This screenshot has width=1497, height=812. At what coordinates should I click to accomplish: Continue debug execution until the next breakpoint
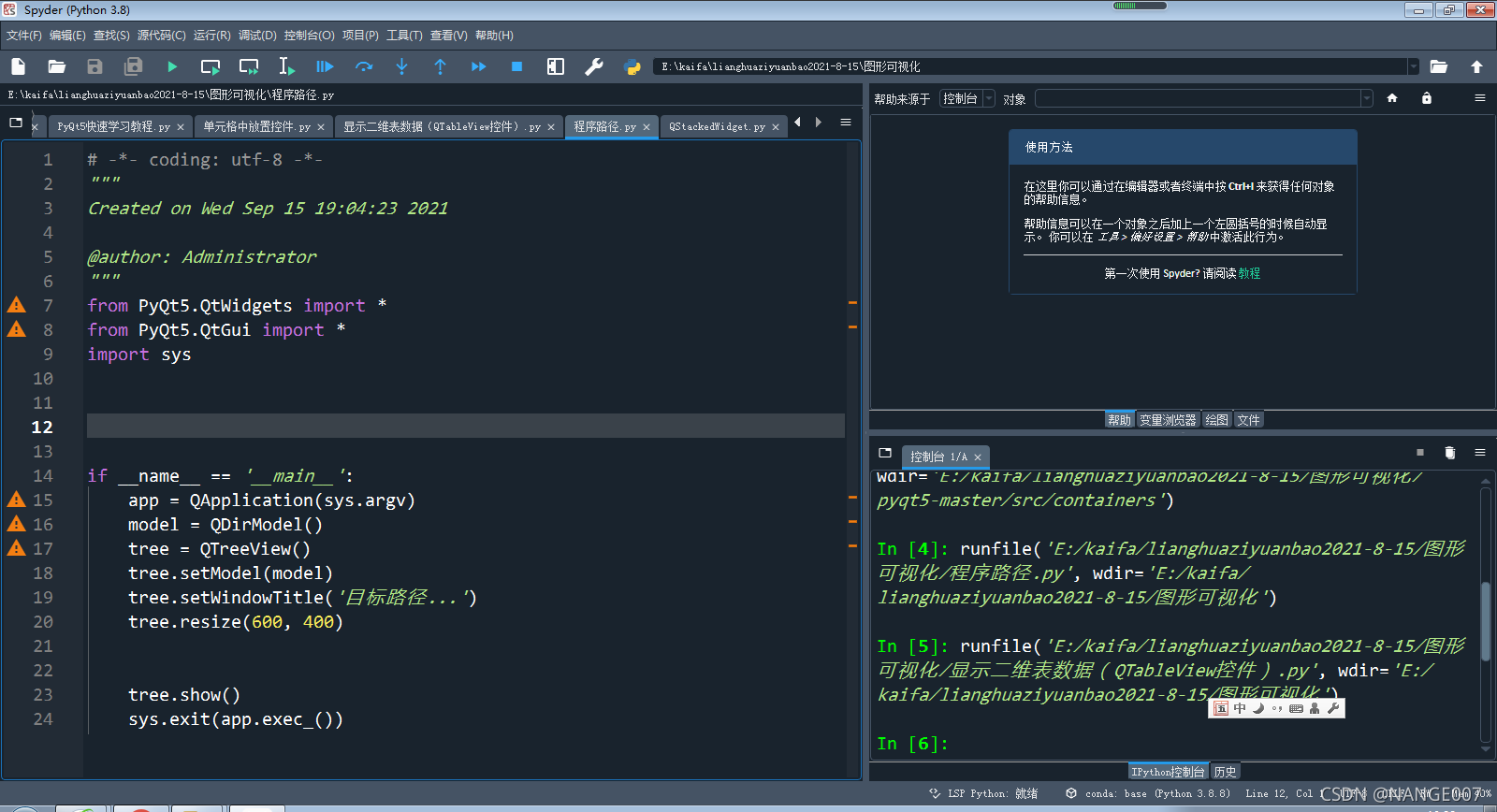tap(479, 66)
